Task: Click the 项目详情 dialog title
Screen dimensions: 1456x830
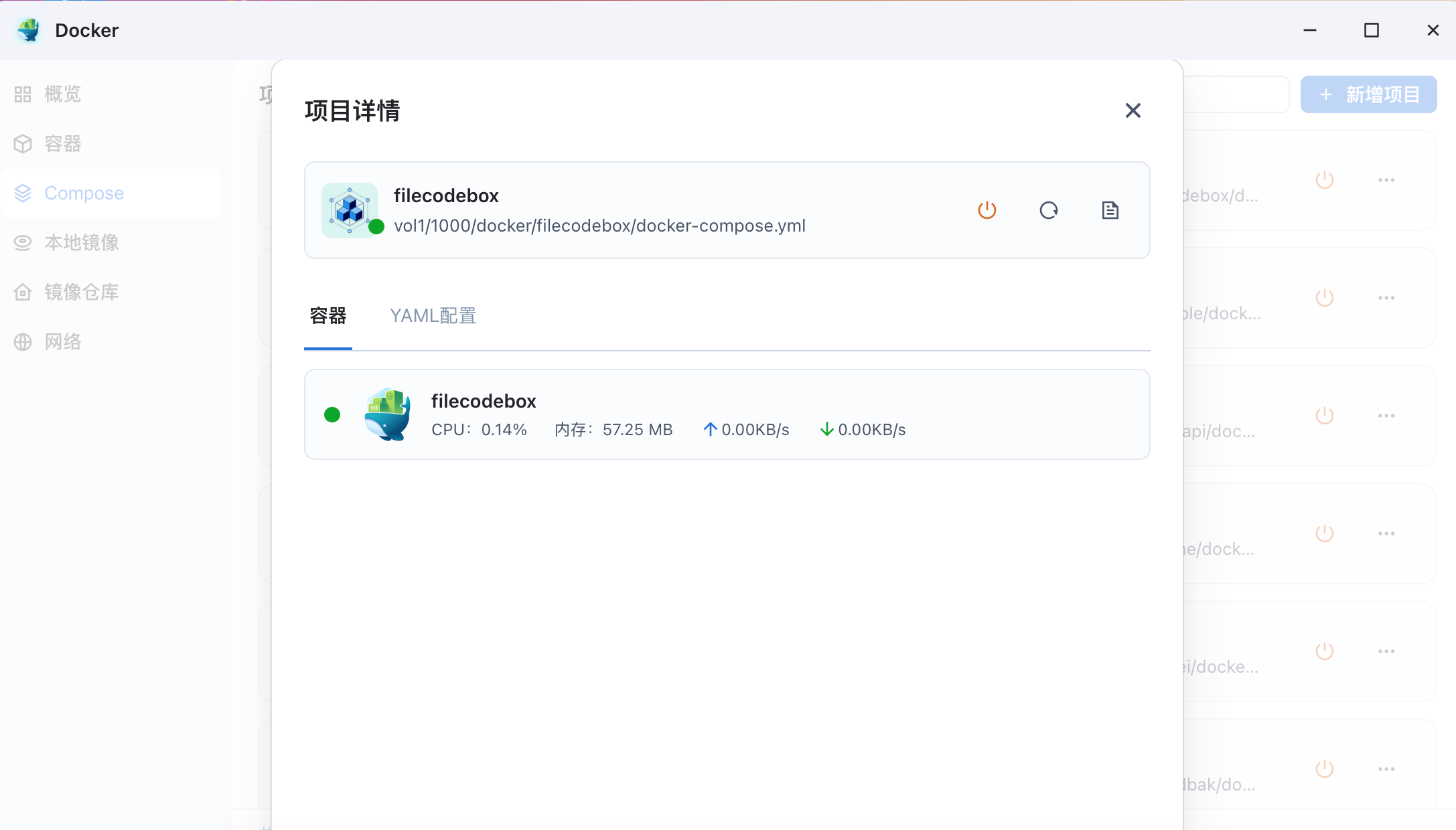Action: pyautogui.click(x=352, y=111)
